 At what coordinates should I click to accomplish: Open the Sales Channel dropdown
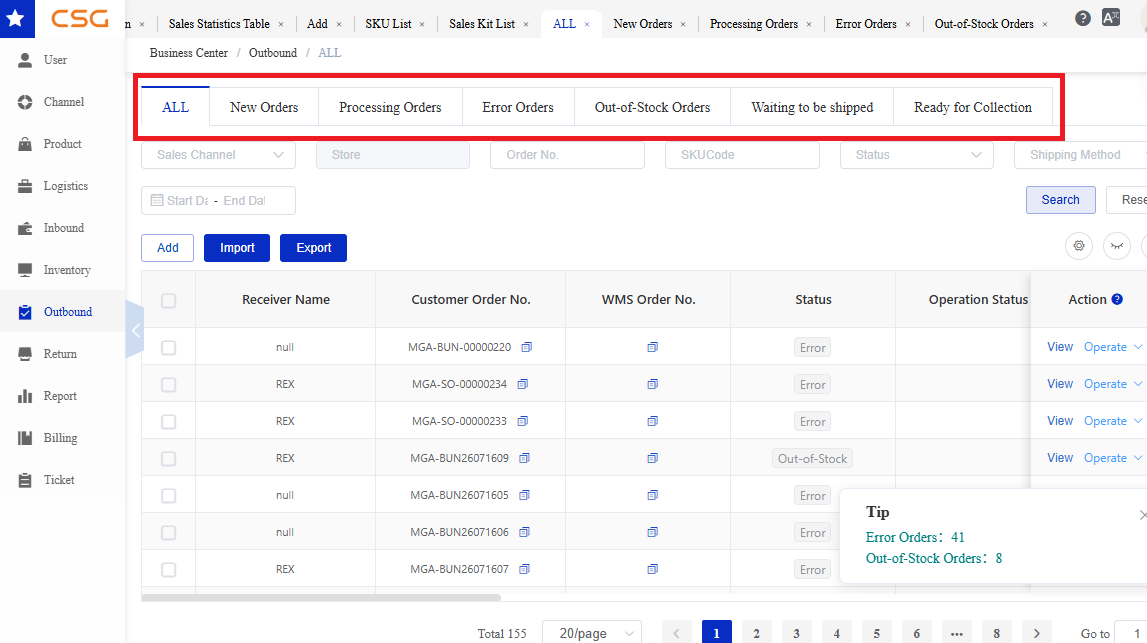[x=219, y=155]
